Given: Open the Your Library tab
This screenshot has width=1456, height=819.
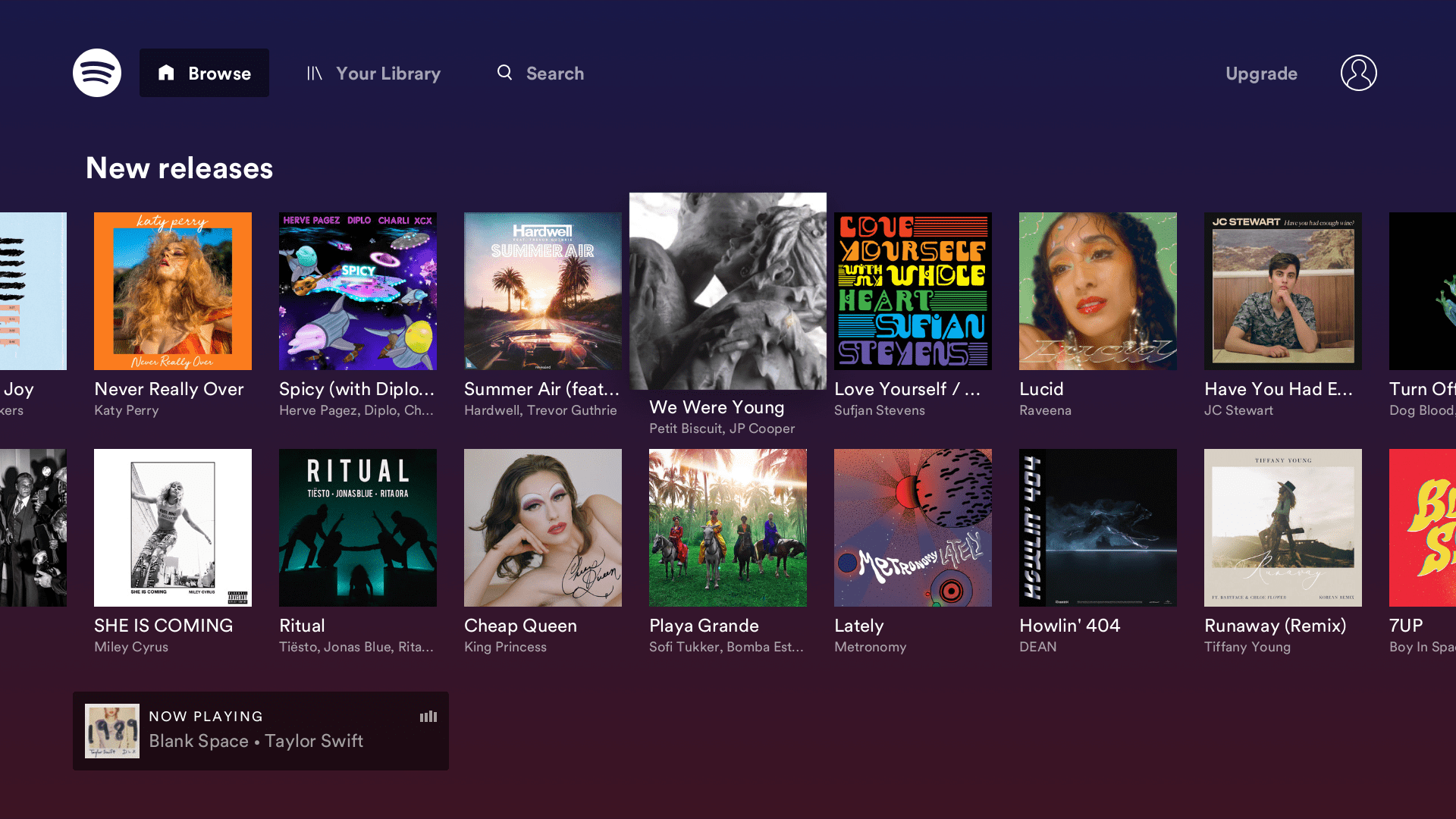Looking at the screenshot, I should pyautogui.click(x=373, y=74).
